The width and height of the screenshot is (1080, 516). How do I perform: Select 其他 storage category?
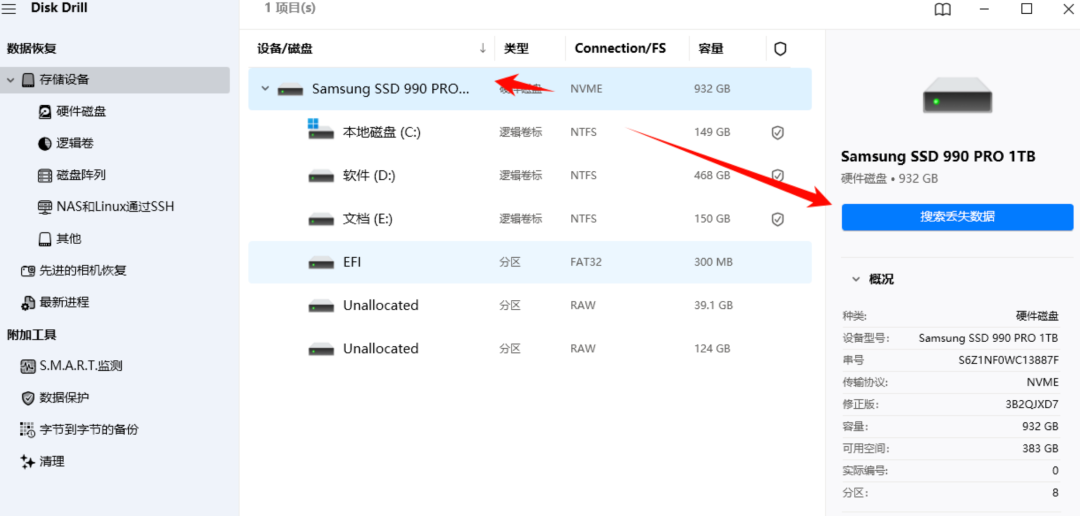click(69, 239)
